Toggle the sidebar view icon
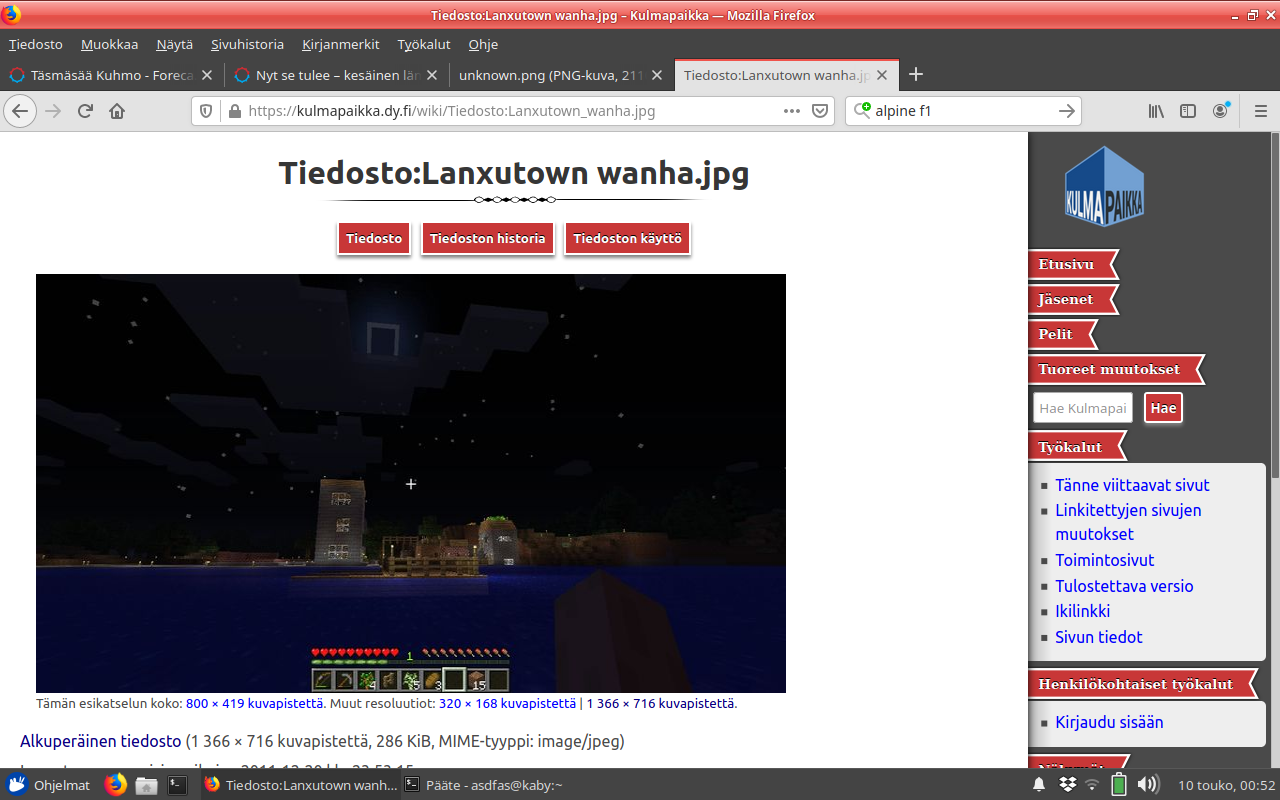Screen dimensions: 1280x800 (1188, 111)
